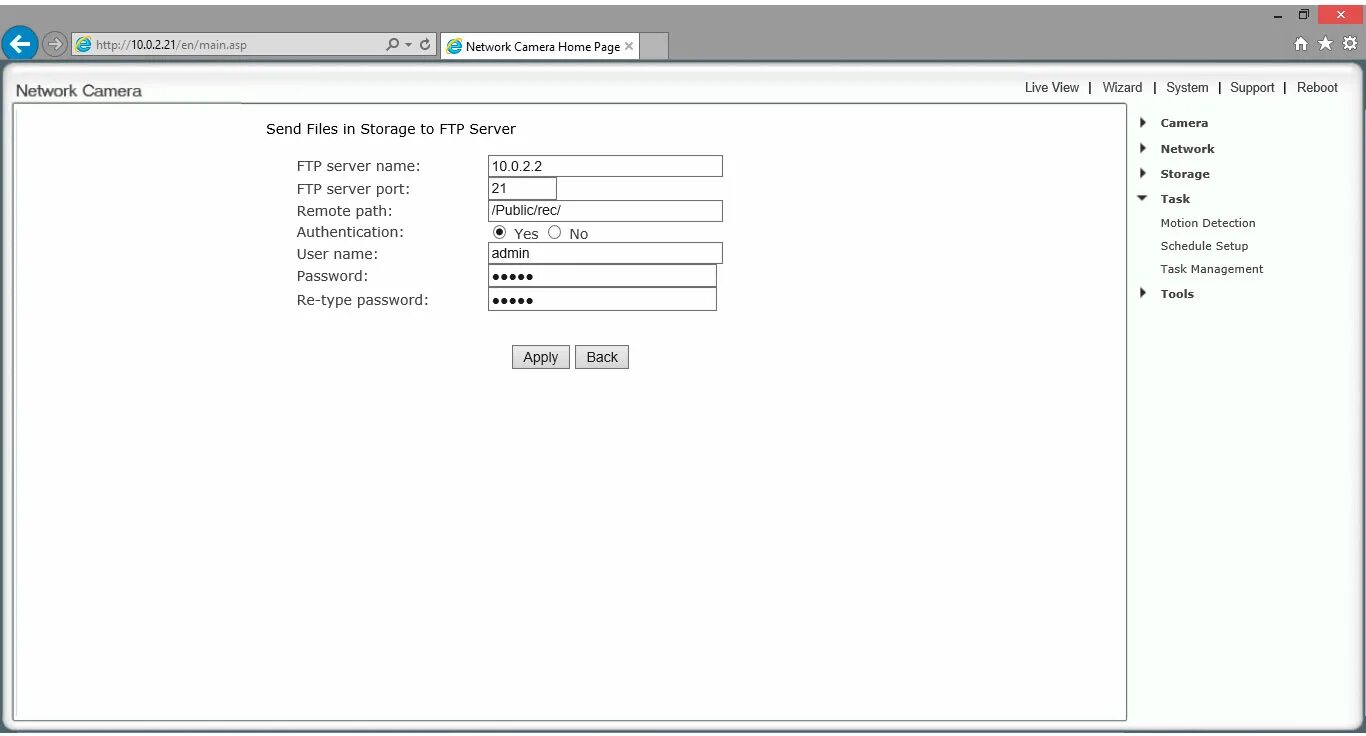Click the Task label in sidebar
1366x736 pixels.
(1175, 199)
